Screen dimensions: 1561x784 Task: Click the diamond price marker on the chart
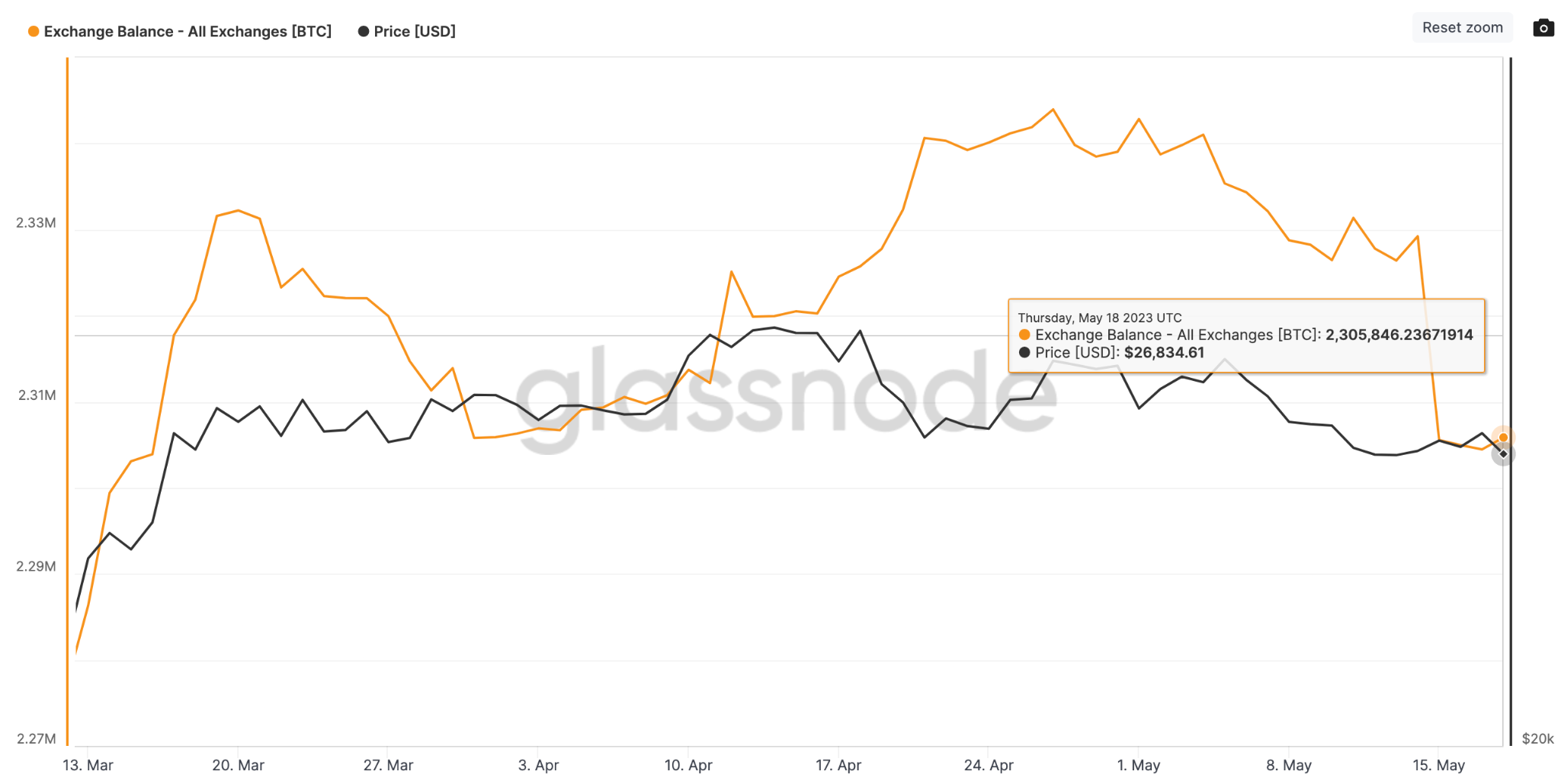coord(1502,454)
